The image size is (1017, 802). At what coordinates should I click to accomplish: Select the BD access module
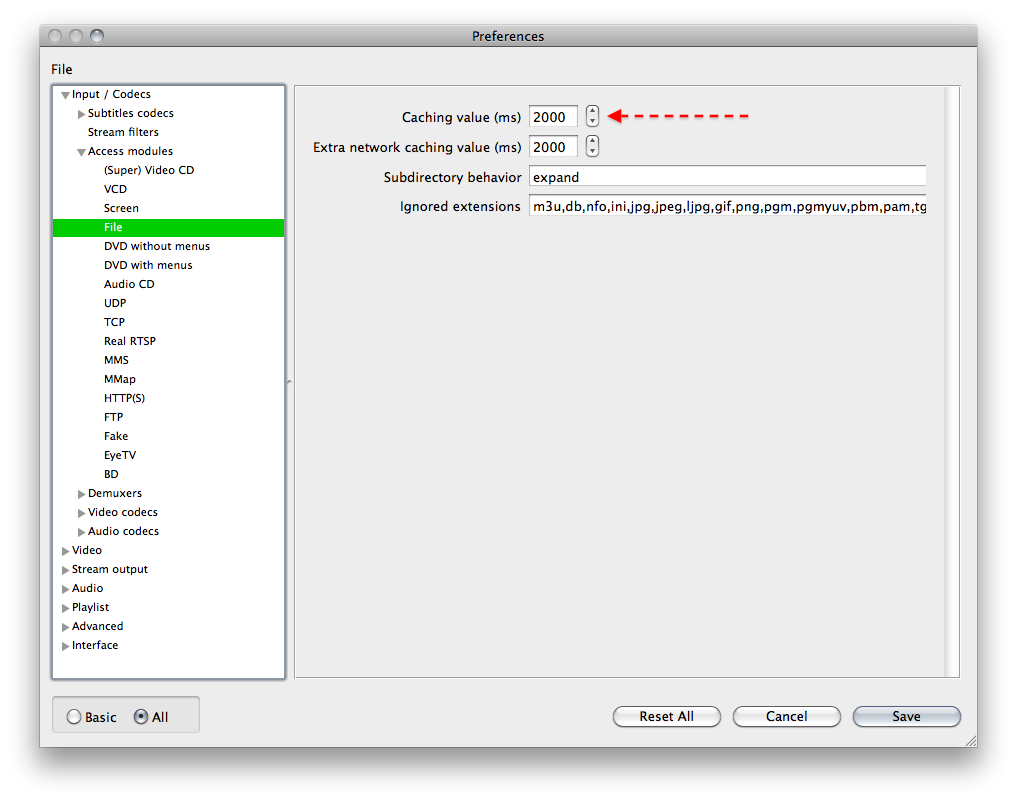click(x=112, y=474)
